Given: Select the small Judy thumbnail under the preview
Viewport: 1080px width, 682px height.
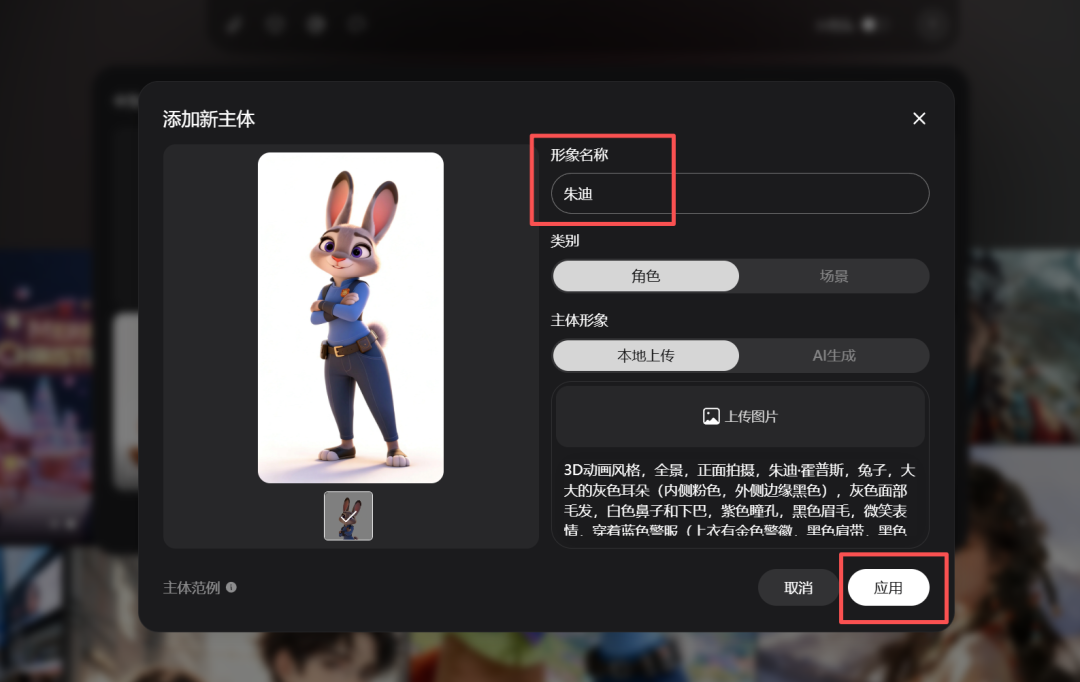Looking at the screenshot, I should pos(349,516).
